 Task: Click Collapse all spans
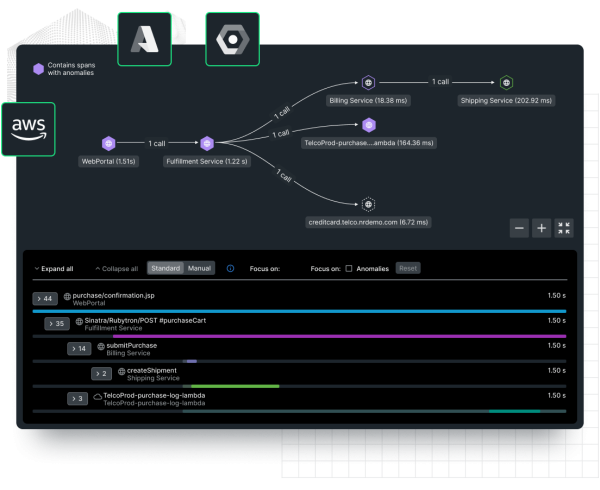116,268
